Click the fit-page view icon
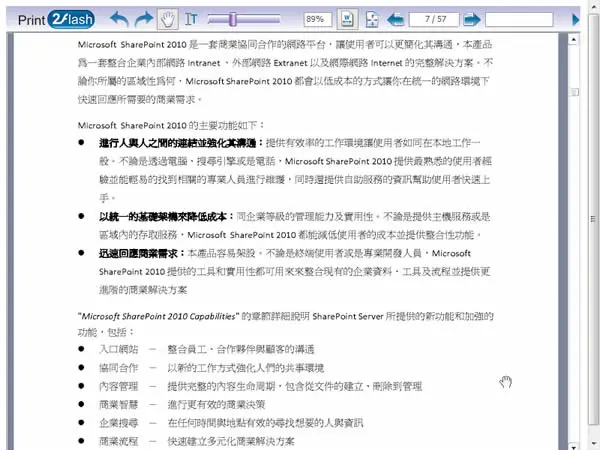 click(372, 19)
